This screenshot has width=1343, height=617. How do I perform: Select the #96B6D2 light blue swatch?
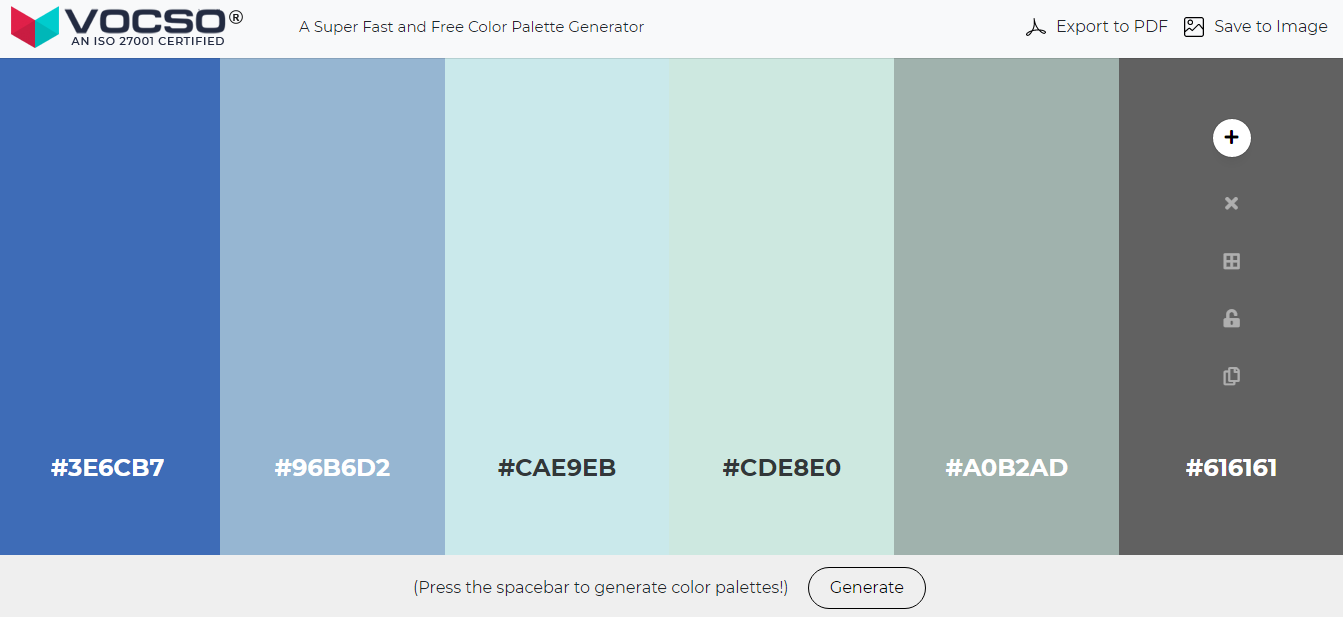[332, 300]
